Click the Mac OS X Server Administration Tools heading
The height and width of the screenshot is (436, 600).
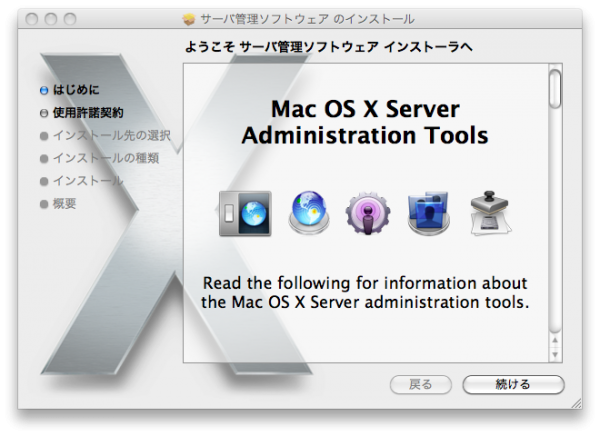click(365, 122)
